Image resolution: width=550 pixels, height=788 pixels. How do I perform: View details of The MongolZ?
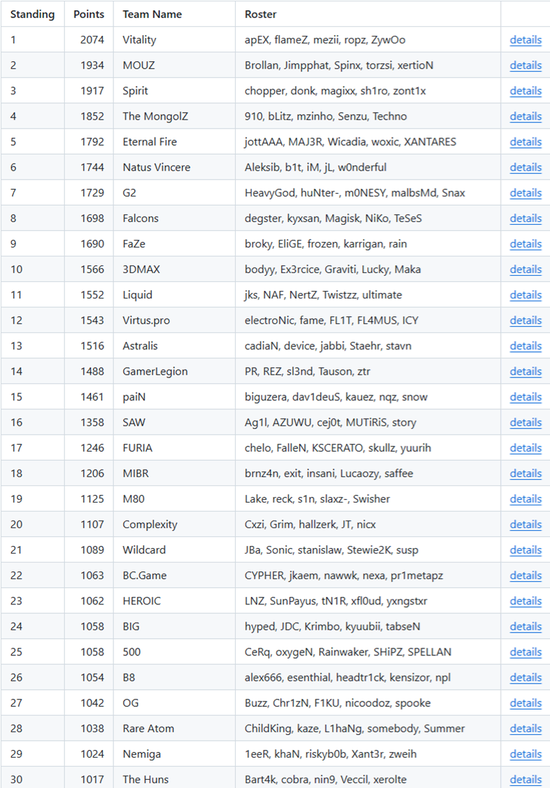(525, 116)
